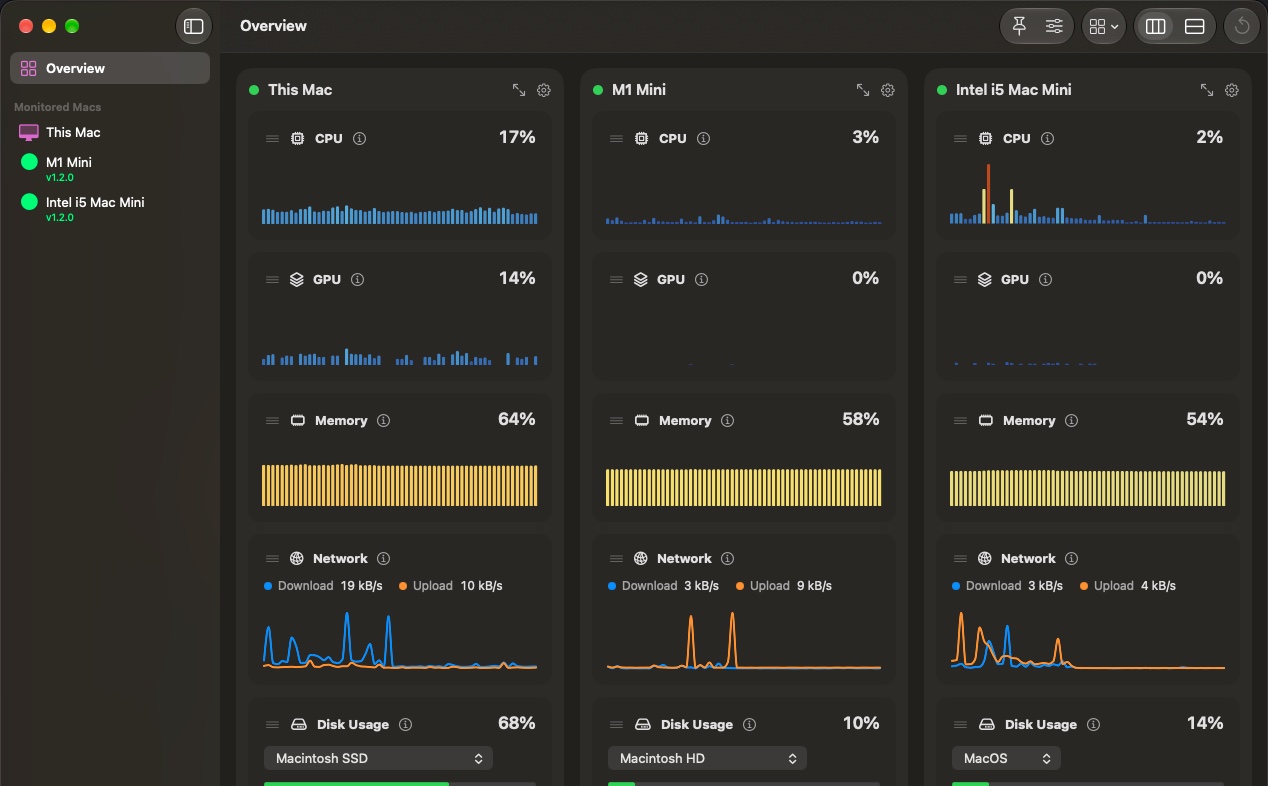Click Disk Usage info icon on M1 Mini
1268x786 pixels.
click(x=749, y=725)
